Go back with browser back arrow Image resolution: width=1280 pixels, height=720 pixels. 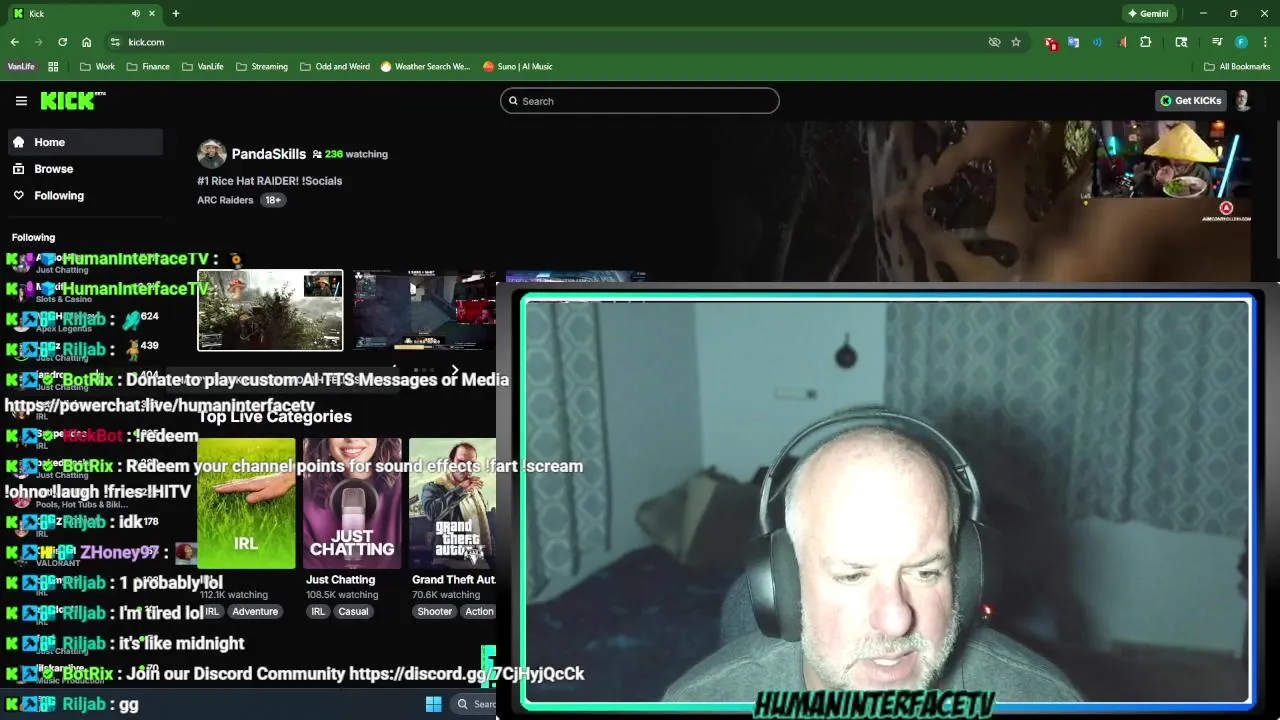(14, 42)
